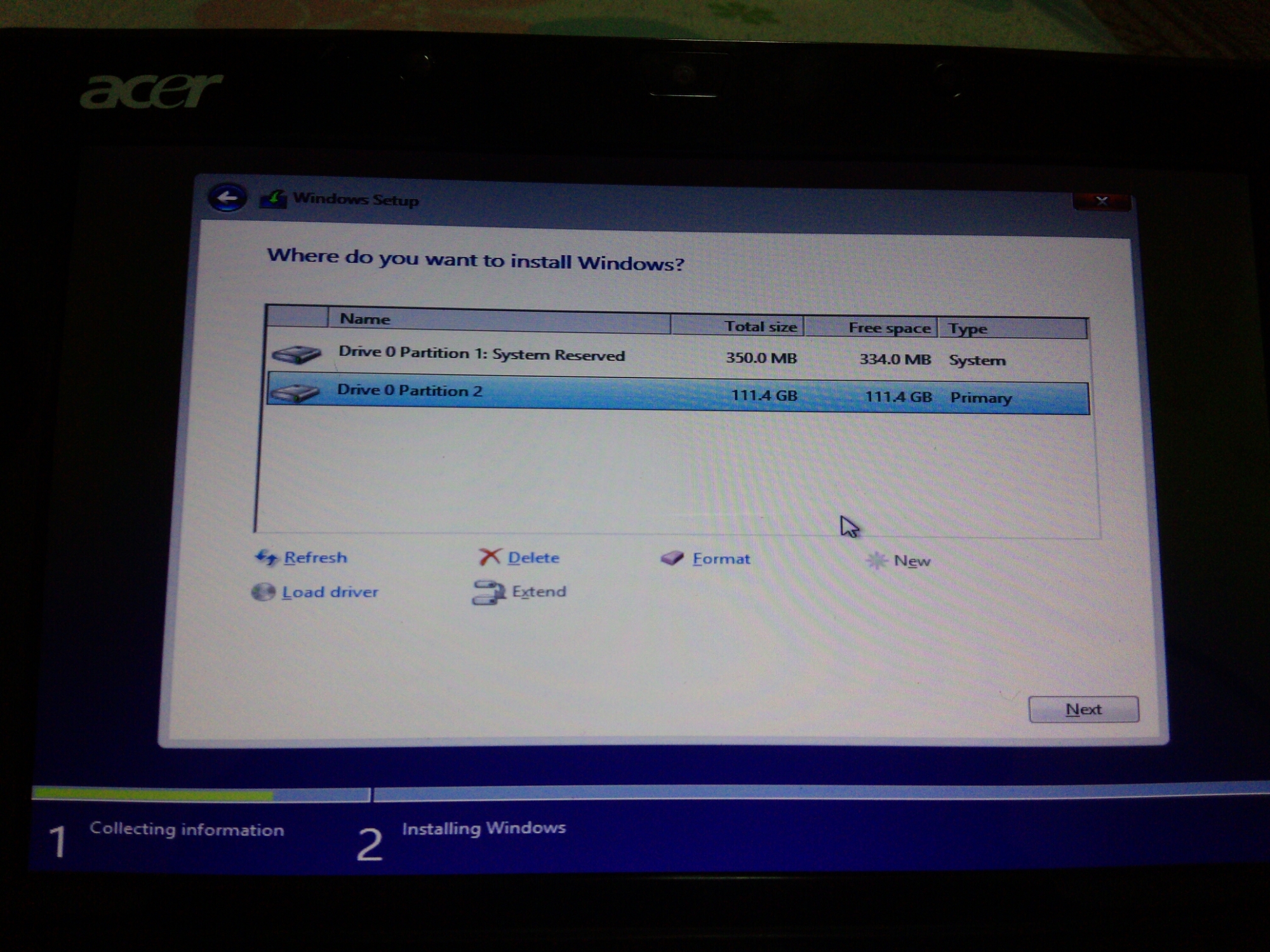Click the red X Delete icon
Screen dimensions: 1270x952
click(490, 557)
